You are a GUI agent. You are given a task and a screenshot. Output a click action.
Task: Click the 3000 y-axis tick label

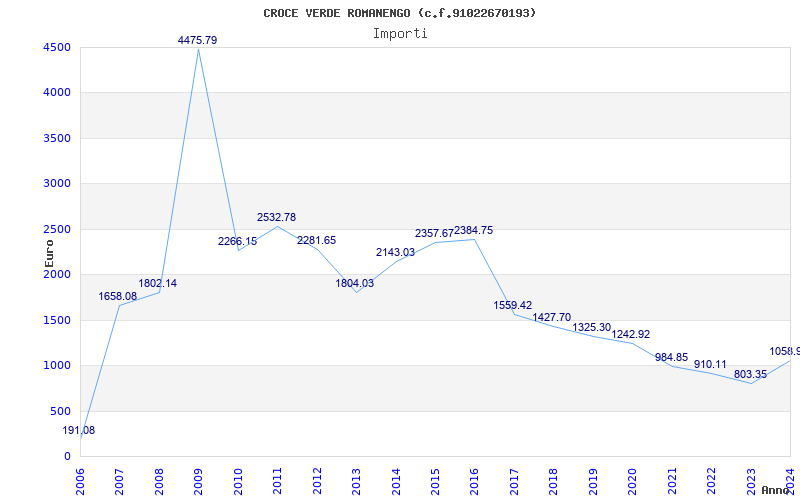click(57, 184)
